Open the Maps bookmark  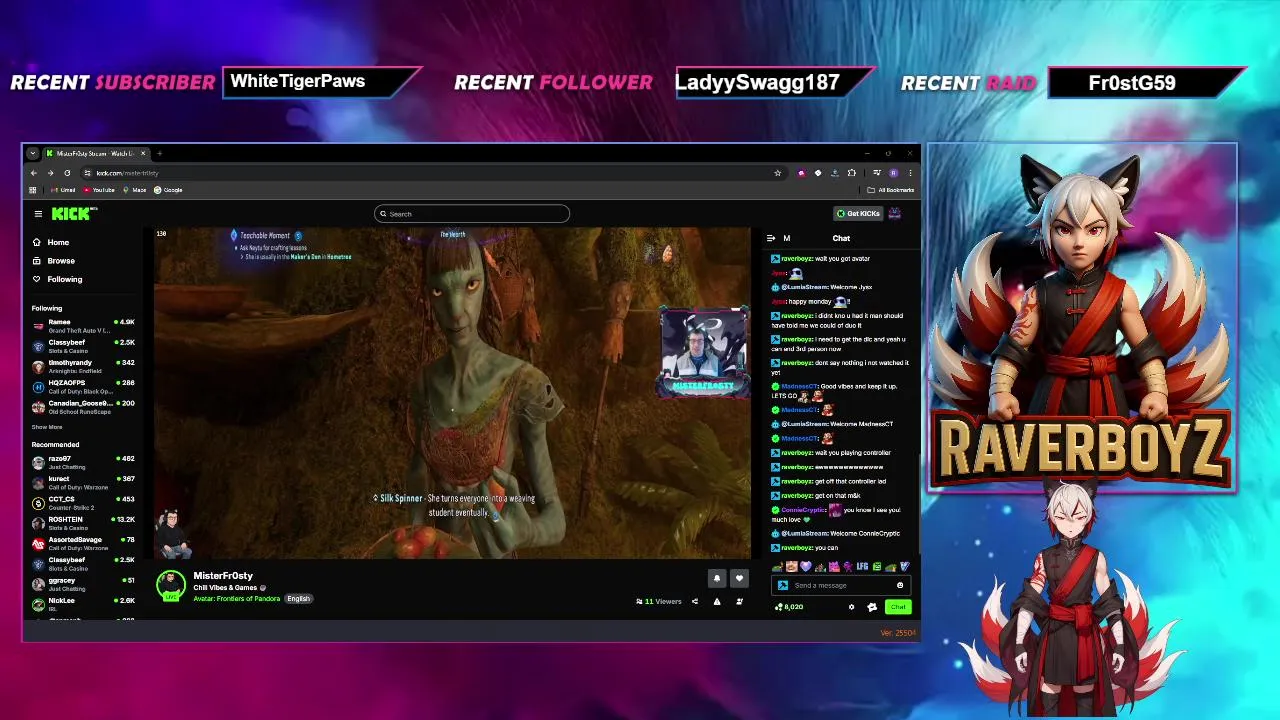click(x=135, y=190)
